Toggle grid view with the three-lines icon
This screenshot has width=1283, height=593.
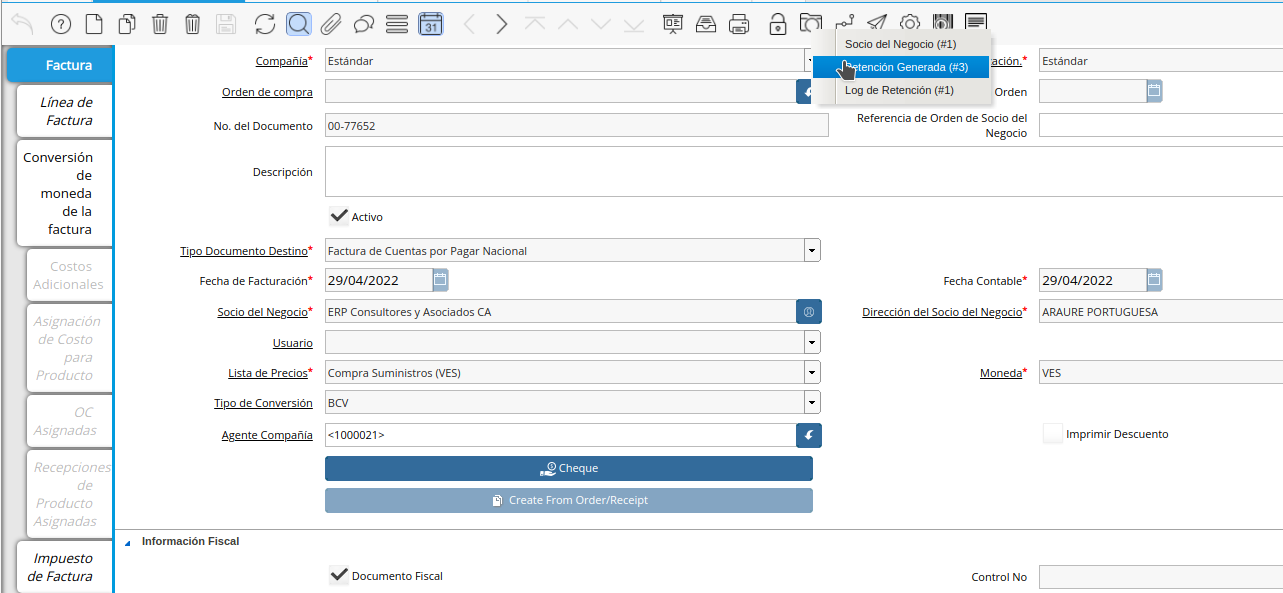click(397, 23)
